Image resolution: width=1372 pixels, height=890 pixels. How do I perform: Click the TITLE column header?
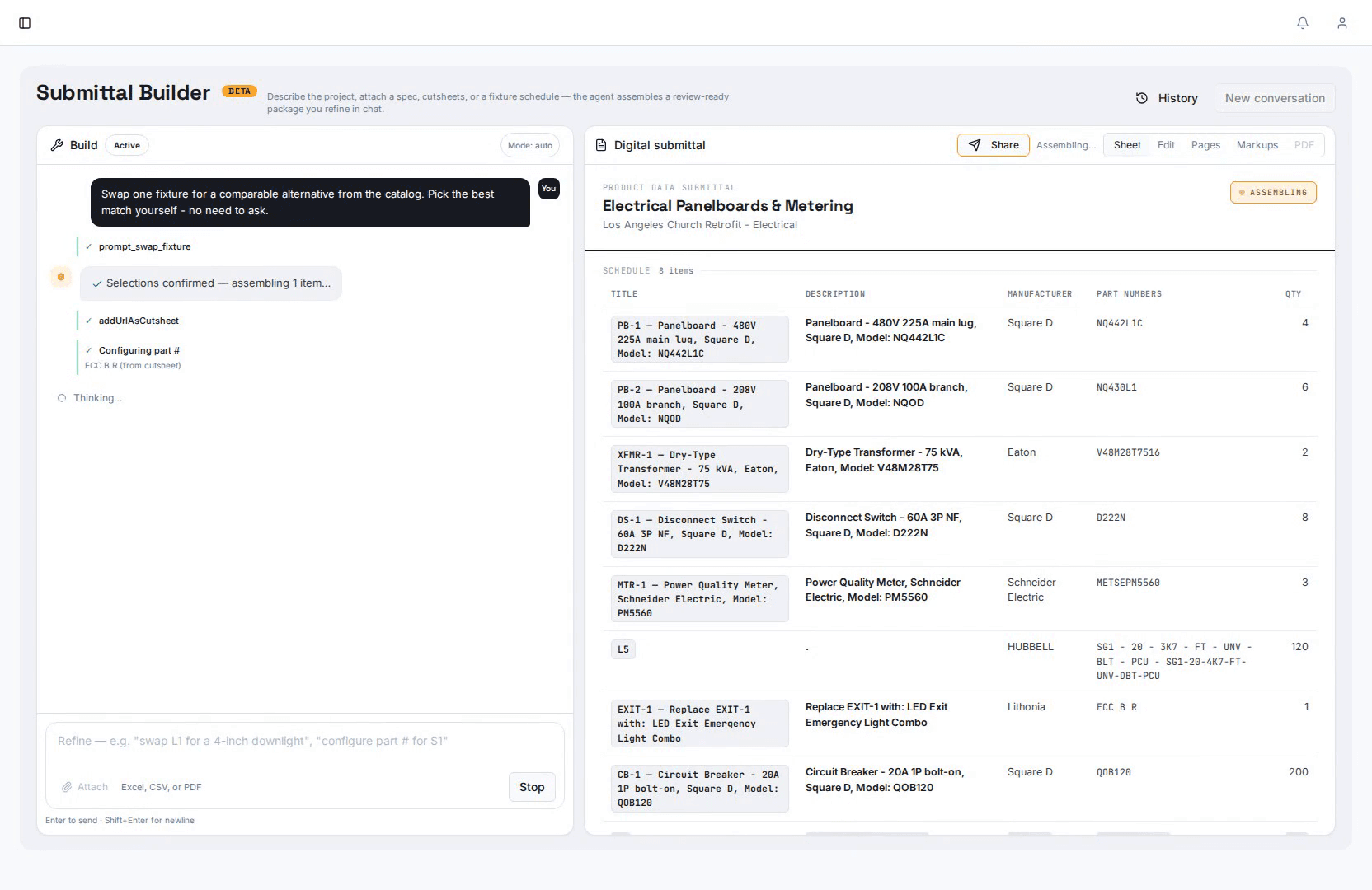(x=624, y=294)
